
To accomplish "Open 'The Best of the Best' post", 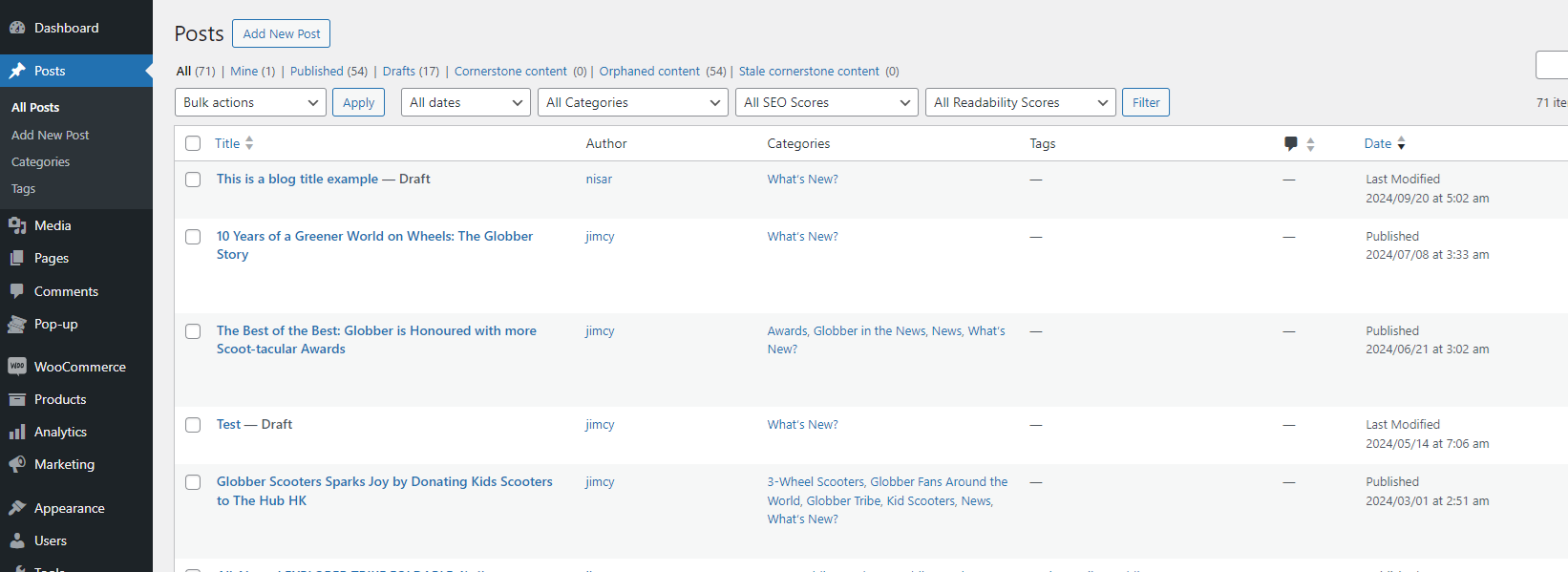I will [x=376, y=340].
